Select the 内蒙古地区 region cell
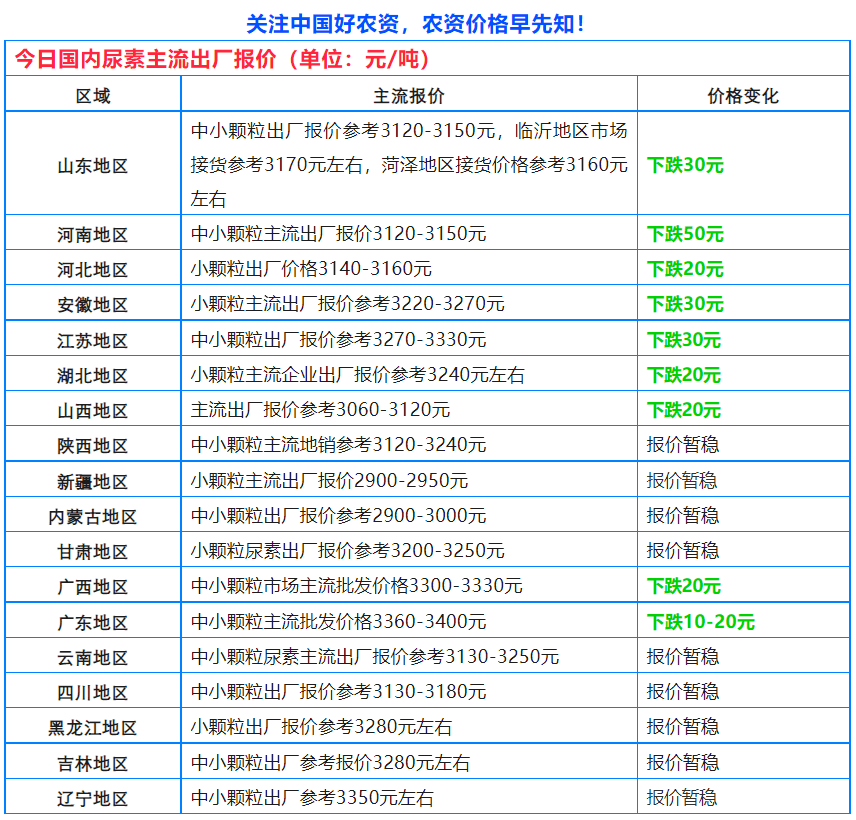This screenshot has width=856, height=820. point(93,516)
